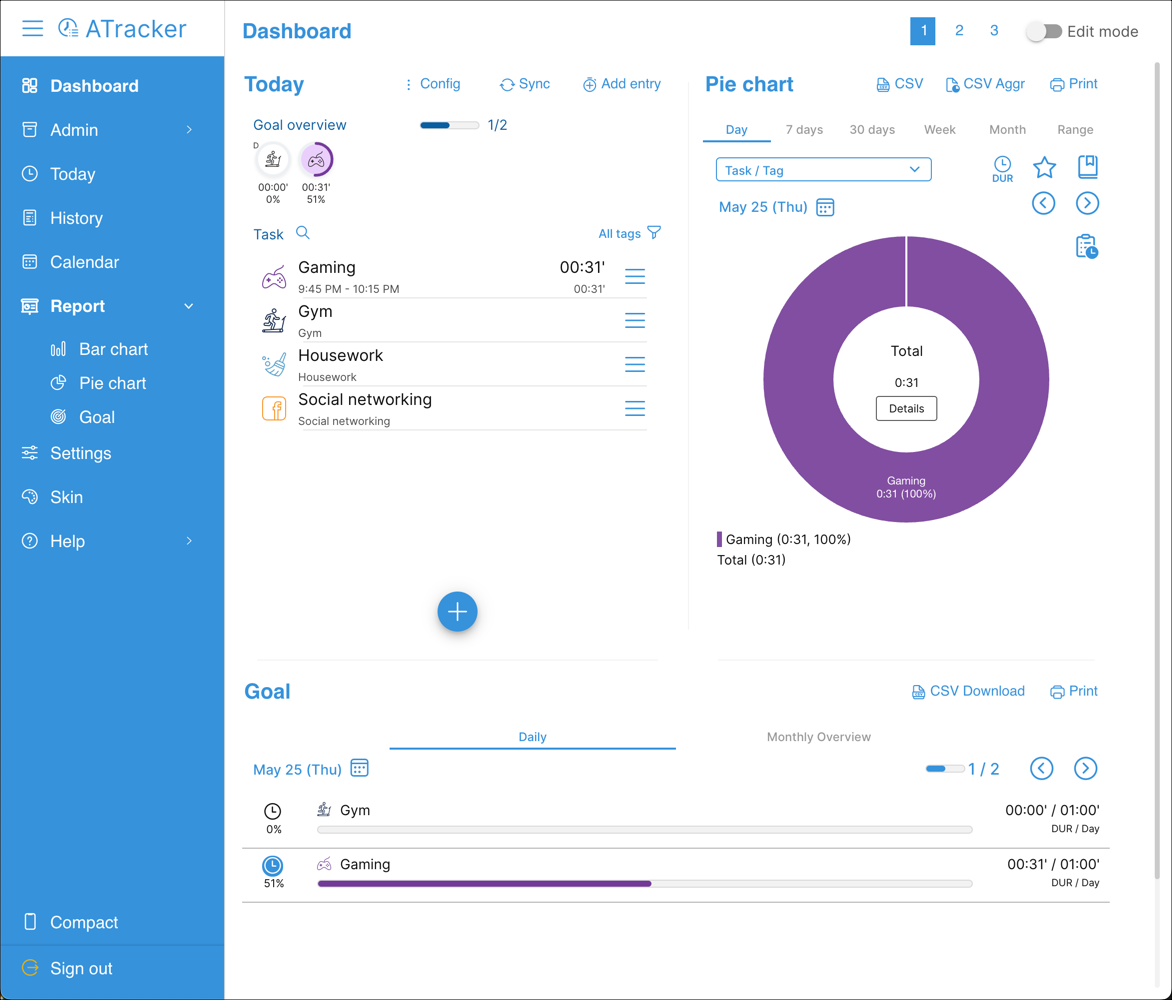The width and height of the screenshot is (1172, 1000).
Task: Open the calendar icon next to May 25
Action: tap(823, 206)
